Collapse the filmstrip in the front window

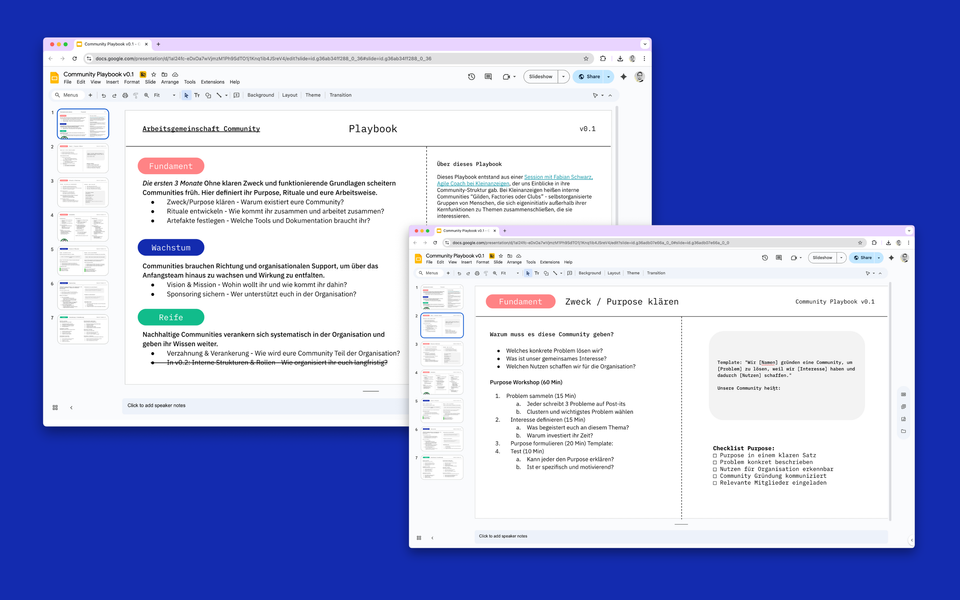tap(432, 538)
